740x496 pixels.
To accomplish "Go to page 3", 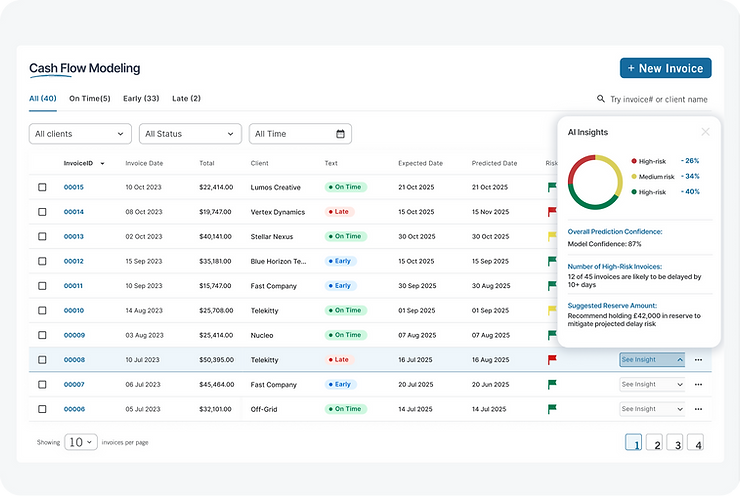I will pos(675,442).
